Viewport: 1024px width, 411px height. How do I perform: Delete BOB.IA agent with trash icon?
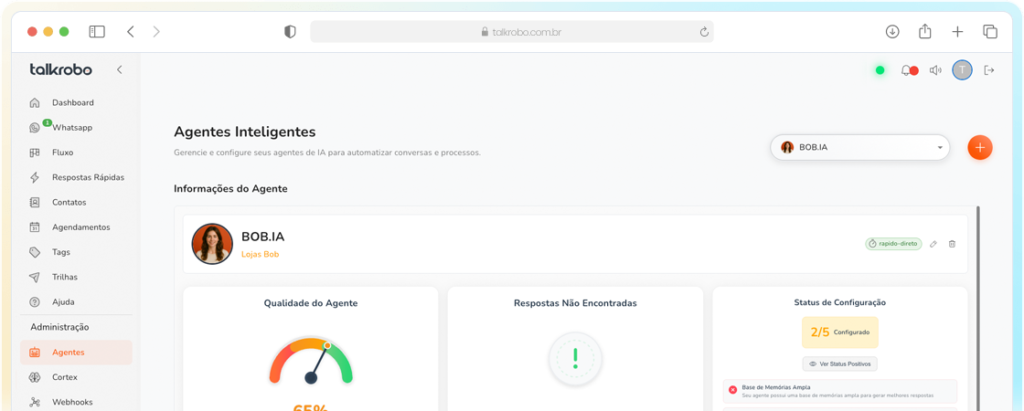[x=952, y=243]
